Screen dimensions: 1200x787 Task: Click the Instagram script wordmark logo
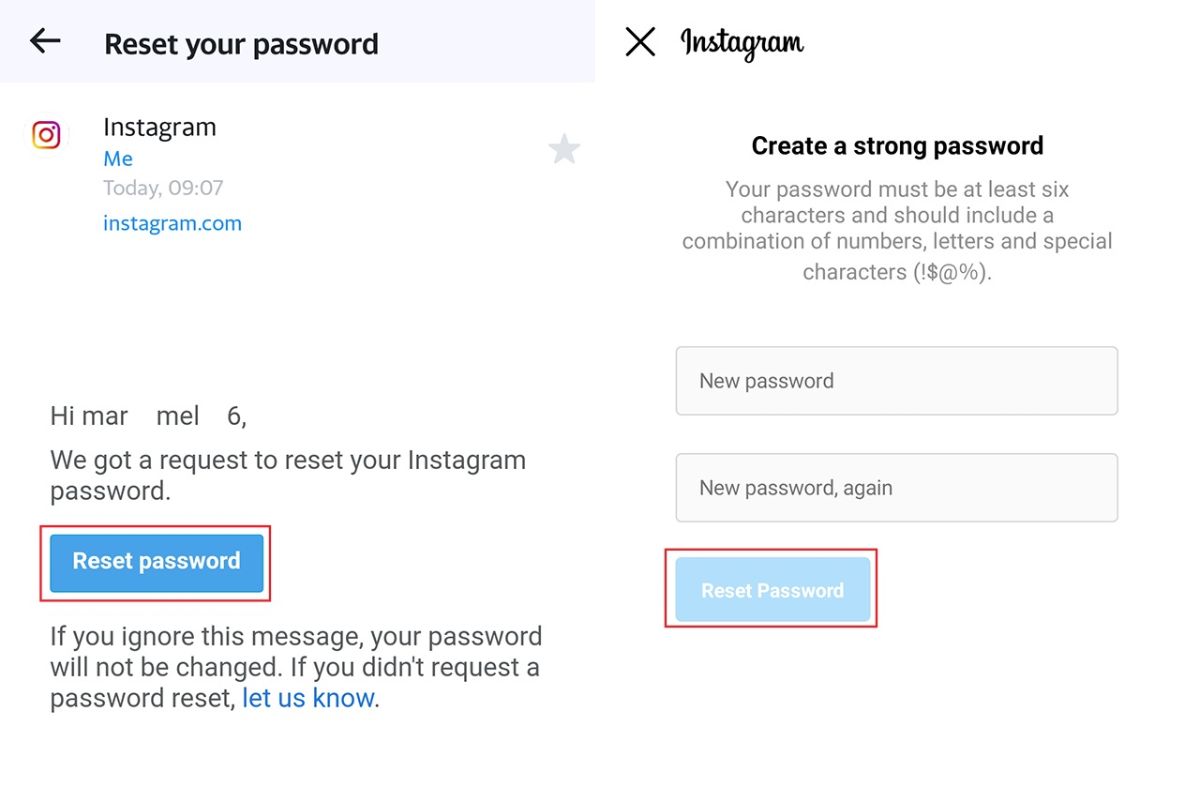(x=742, y=43)
